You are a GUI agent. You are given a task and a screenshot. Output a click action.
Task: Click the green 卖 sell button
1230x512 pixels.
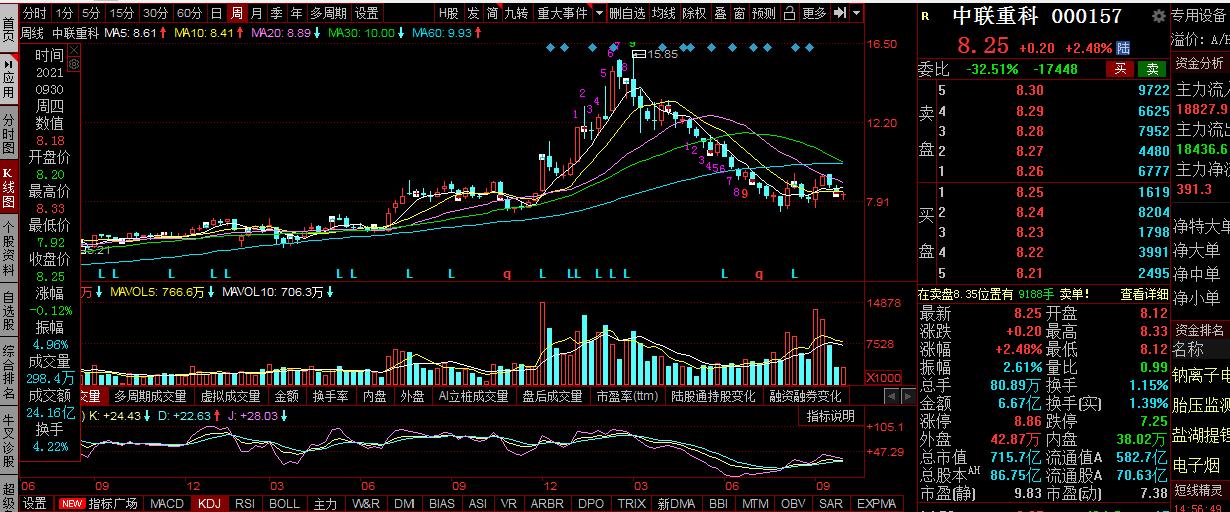[x=1153, y=69]
